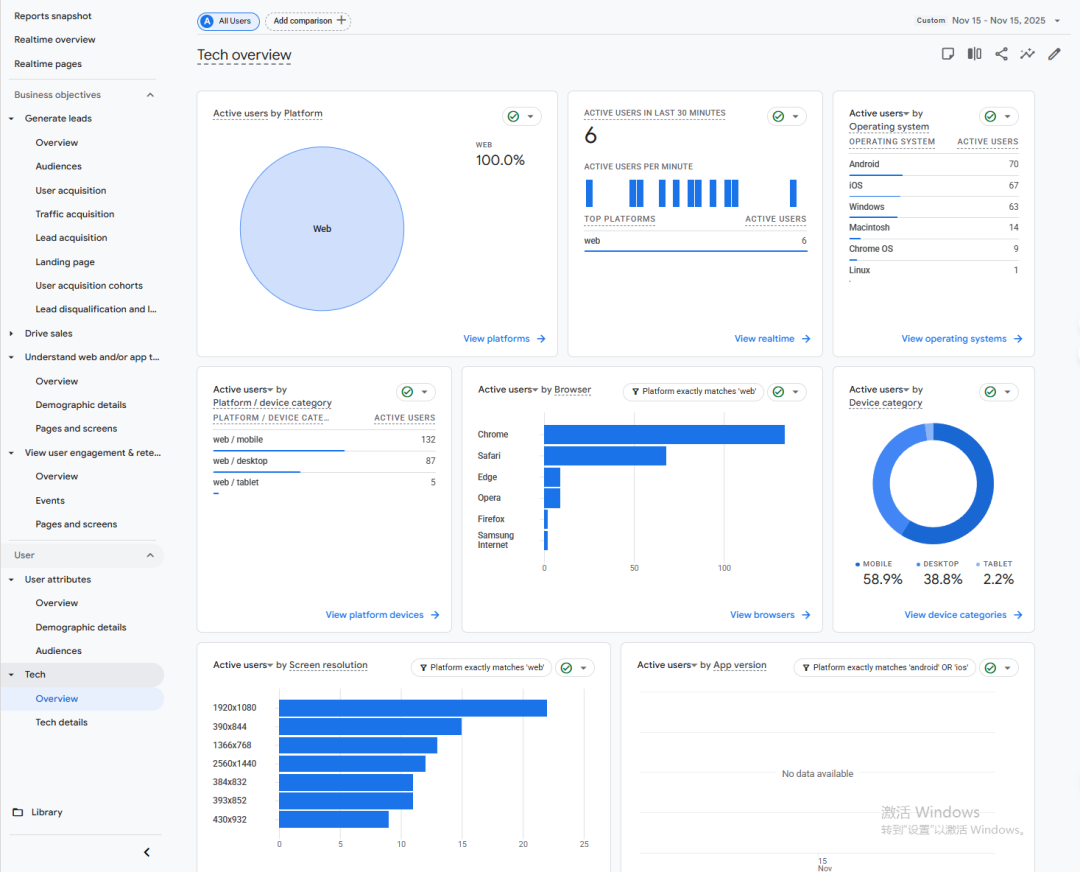This screenshot has width=1080, height=872.
Task: Open the Insights sparkline icon
Action: click(1027, 54)
